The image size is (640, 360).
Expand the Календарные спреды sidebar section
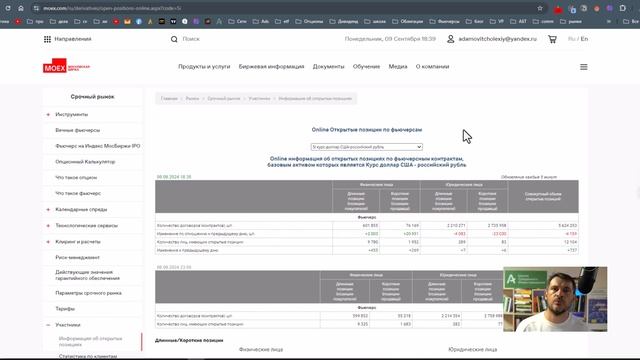point(48,209)
